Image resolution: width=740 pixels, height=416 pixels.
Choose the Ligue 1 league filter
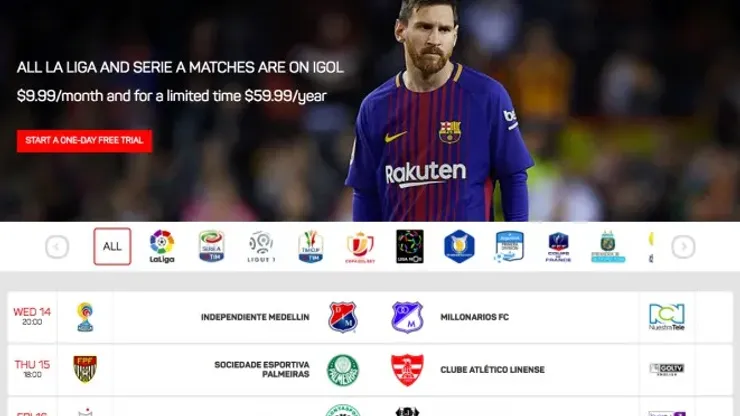click(261, 246)
